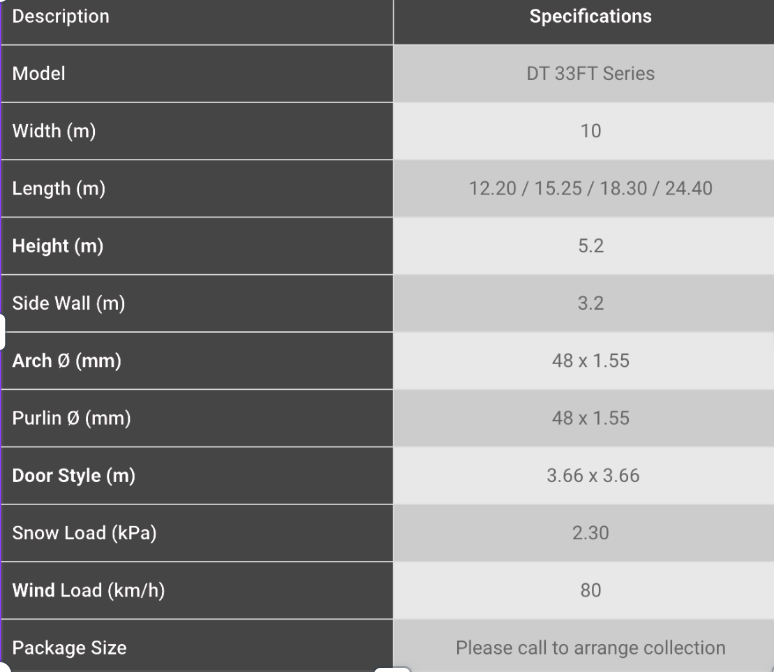The width and height of the screenshot is (774, 672).
Task: Select the Height (m) label cell
Action: [x=58, y=246]
